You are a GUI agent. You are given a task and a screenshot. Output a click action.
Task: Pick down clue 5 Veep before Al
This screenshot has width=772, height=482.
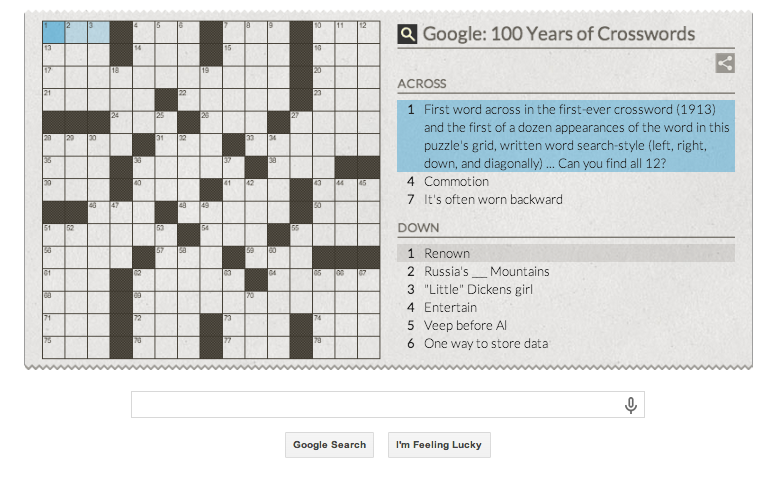click(566, 325)
